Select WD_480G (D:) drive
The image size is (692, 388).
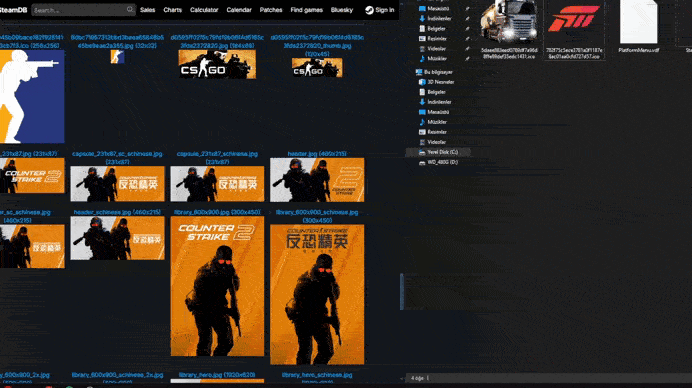(438, 162)
